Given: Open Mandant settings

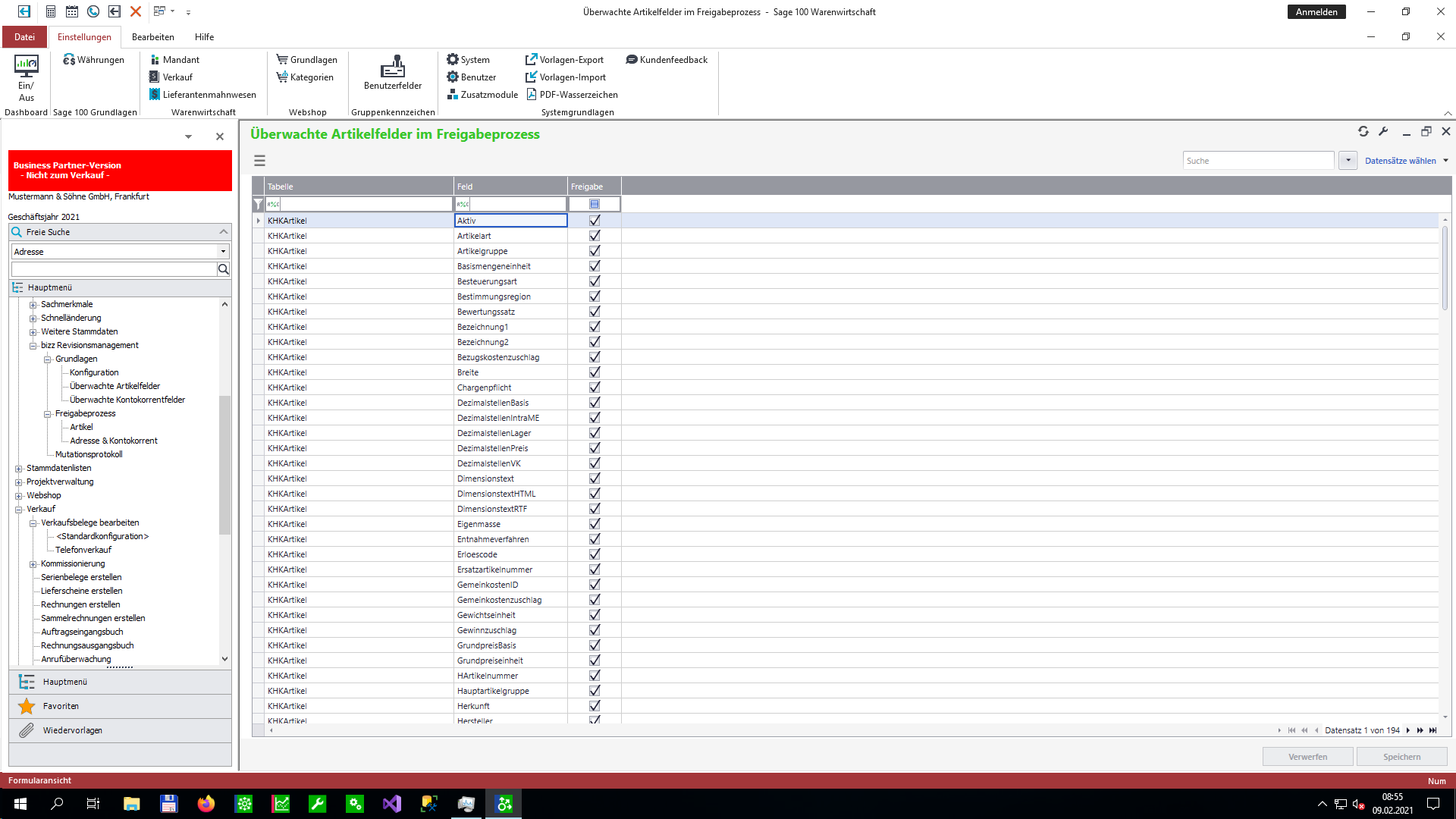Looking at the screenshot, I should click(x=174, y=60).
